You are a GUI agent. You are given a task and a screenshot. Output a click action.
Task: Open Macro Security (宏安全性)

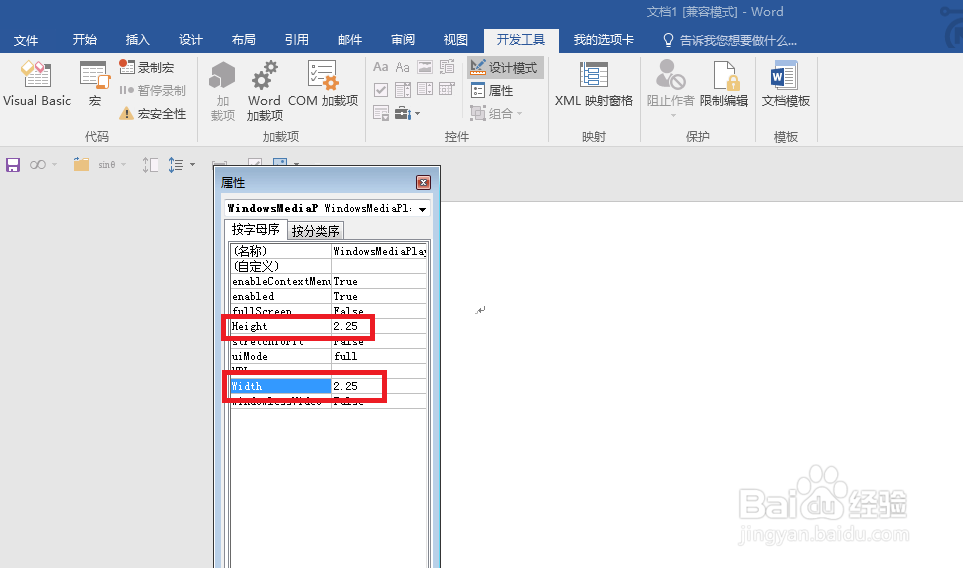click(152, 114)
